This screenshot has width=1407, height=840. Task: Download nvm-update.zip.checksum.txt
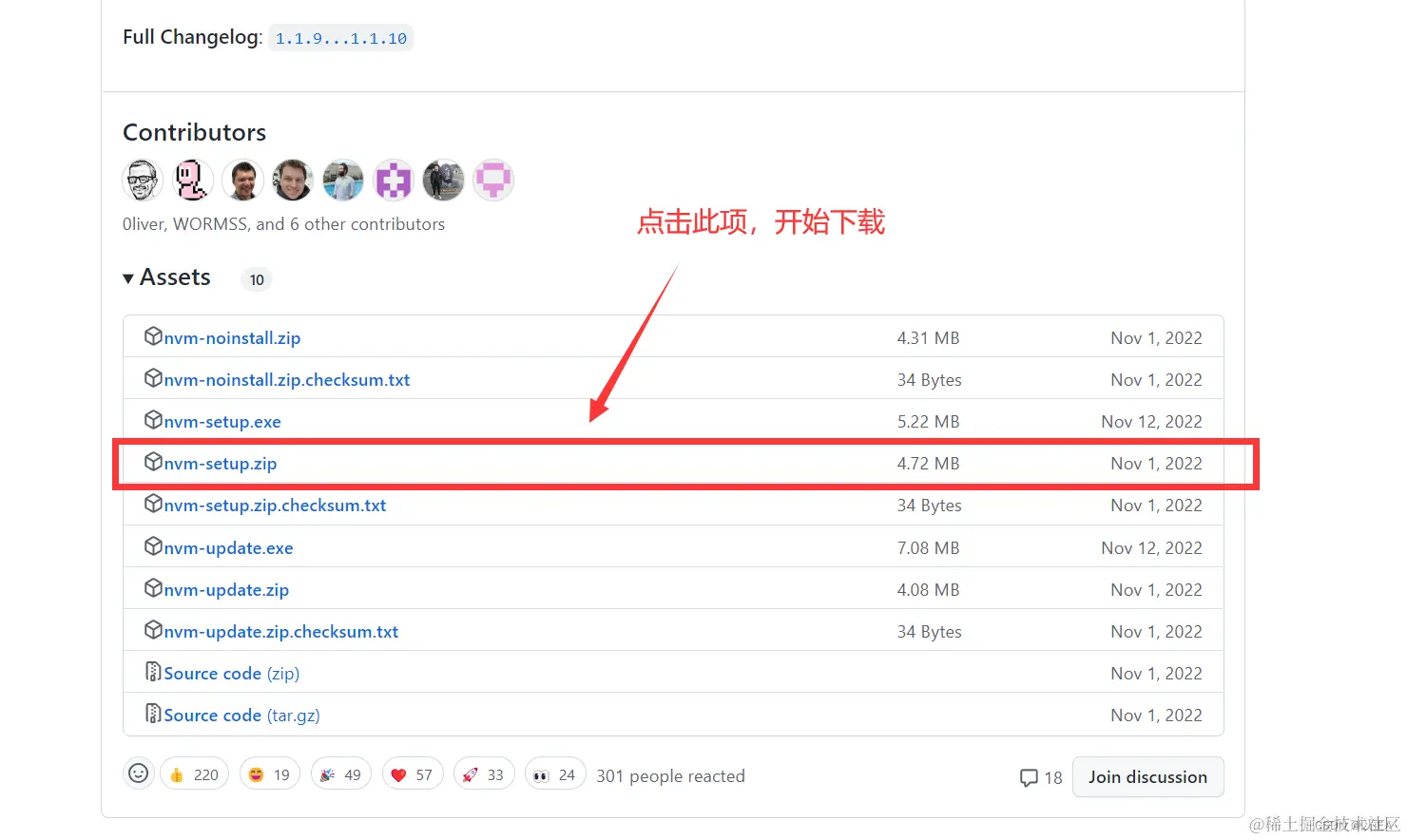click(280, 632)
